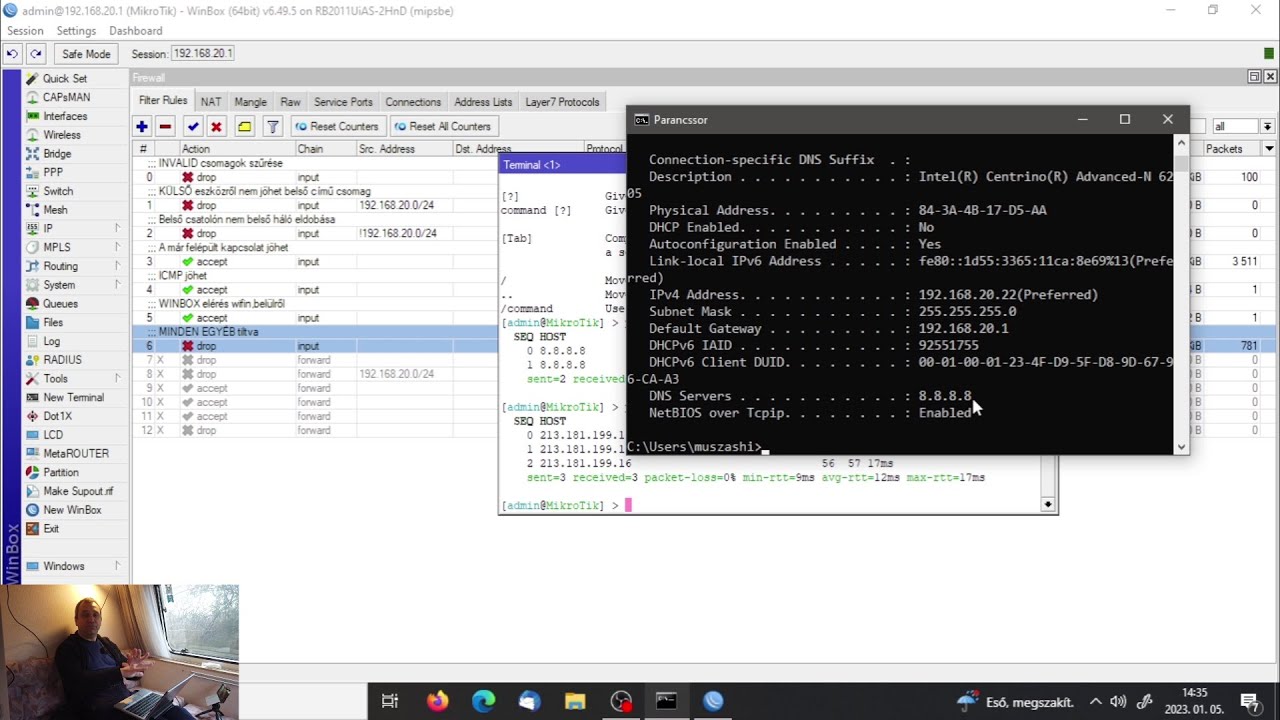This screenshot has height=720, width=1280.
Task: Switch to the Connections tab
Action: (x=413, y=102)
